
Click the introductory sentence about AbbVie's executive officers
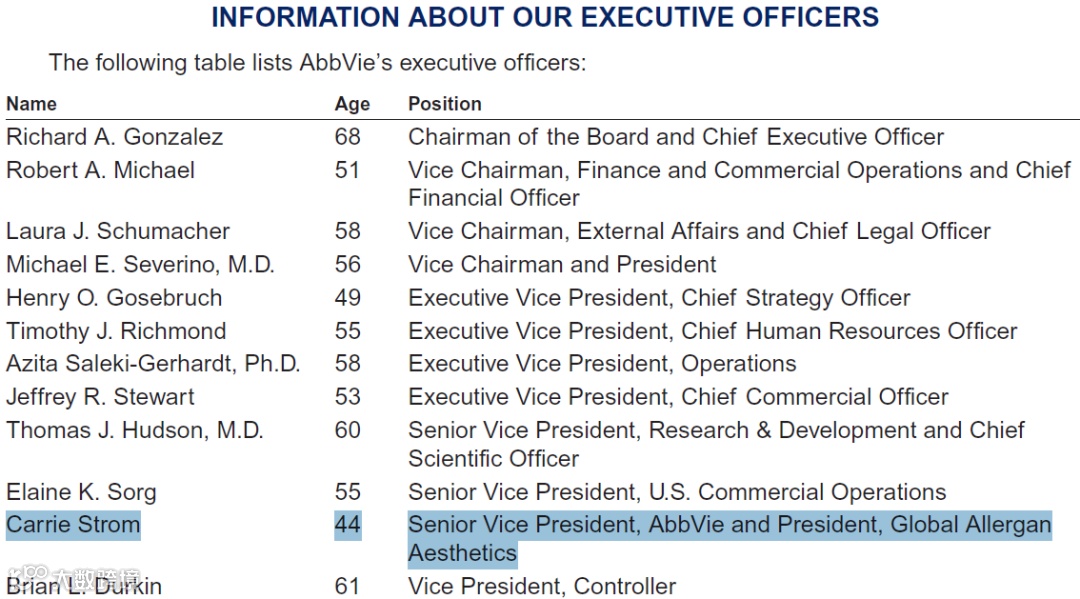(x=317, y=63)
